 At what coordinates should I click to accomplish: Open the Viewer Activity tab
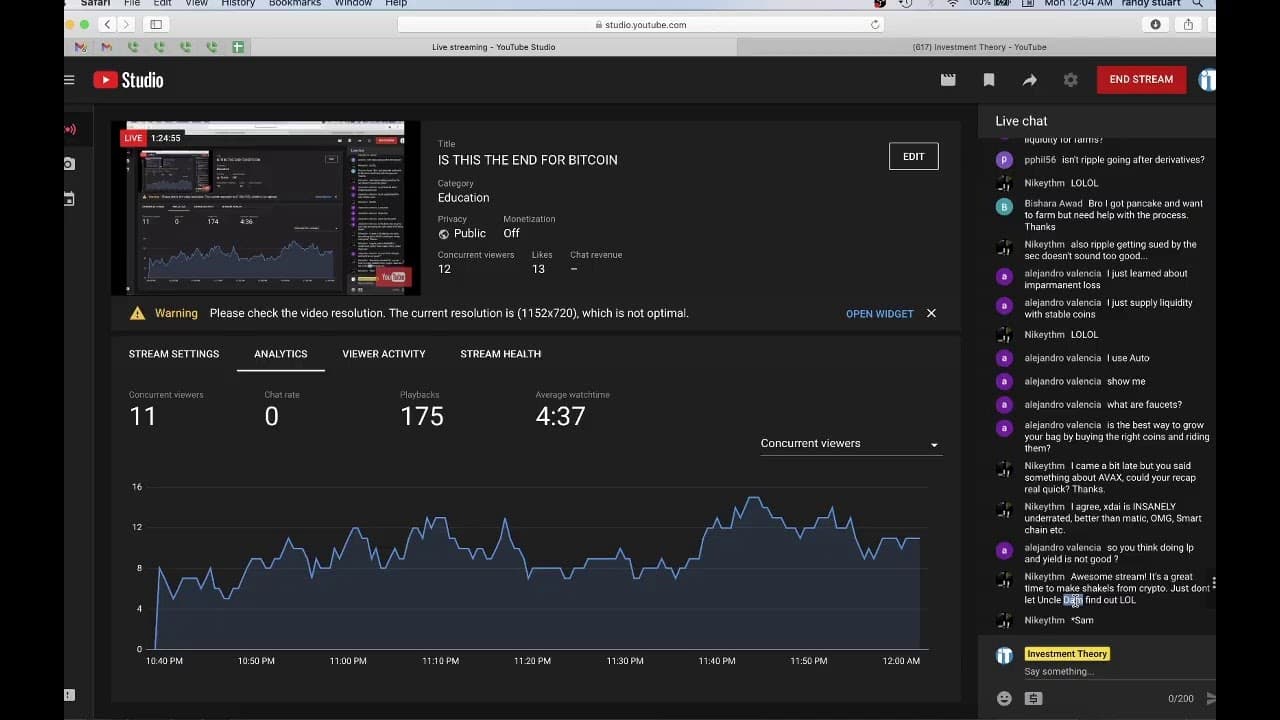click(384, 354)
